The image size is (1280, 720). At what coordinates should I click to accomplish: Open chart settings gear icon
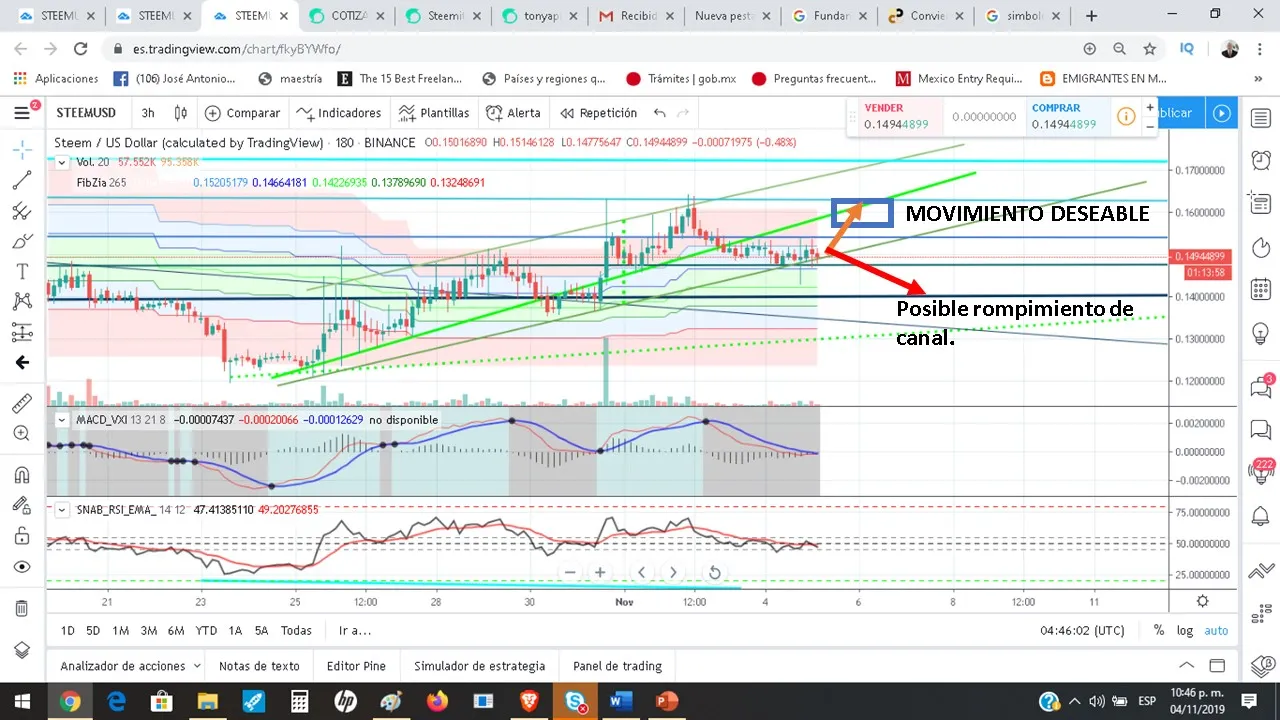1202,601
